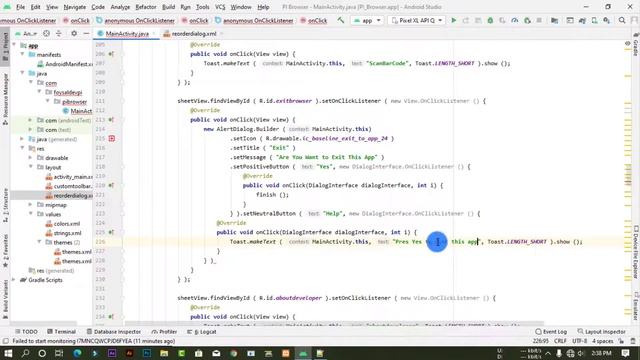
Task: Open the SDK Manager download icon
Action: (607, 20)
